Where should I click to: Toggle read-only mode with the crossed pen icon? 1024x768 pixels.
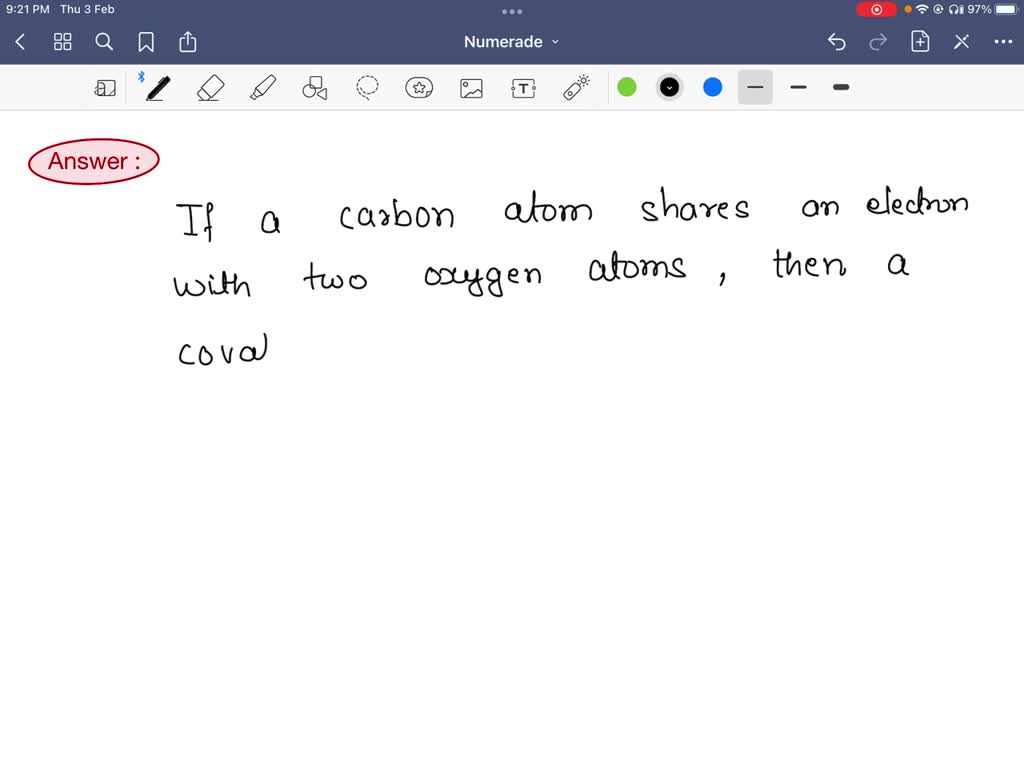tap(961, 42)
